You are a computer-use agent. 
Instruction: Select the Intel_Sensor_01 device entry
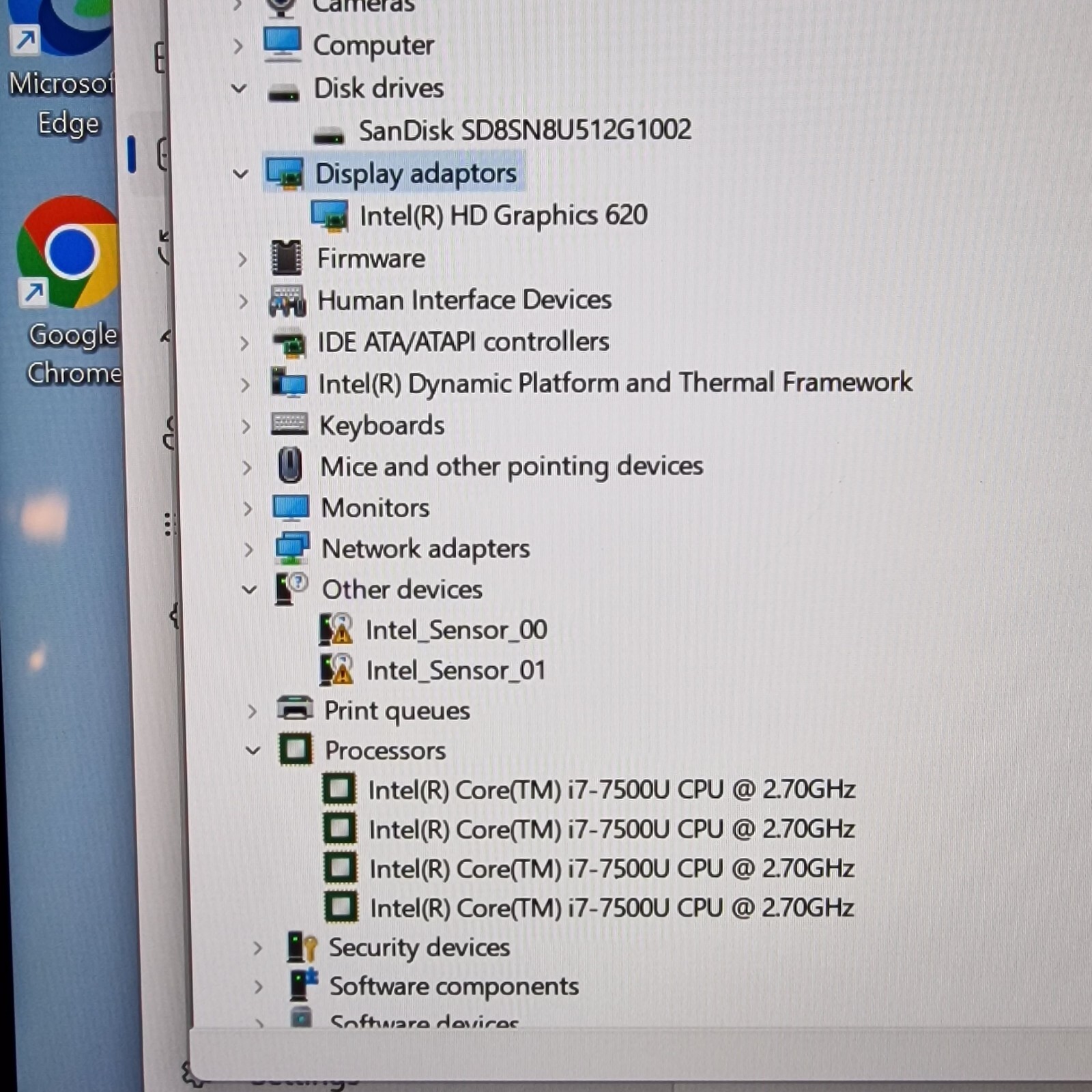click(x=456, y=670)
